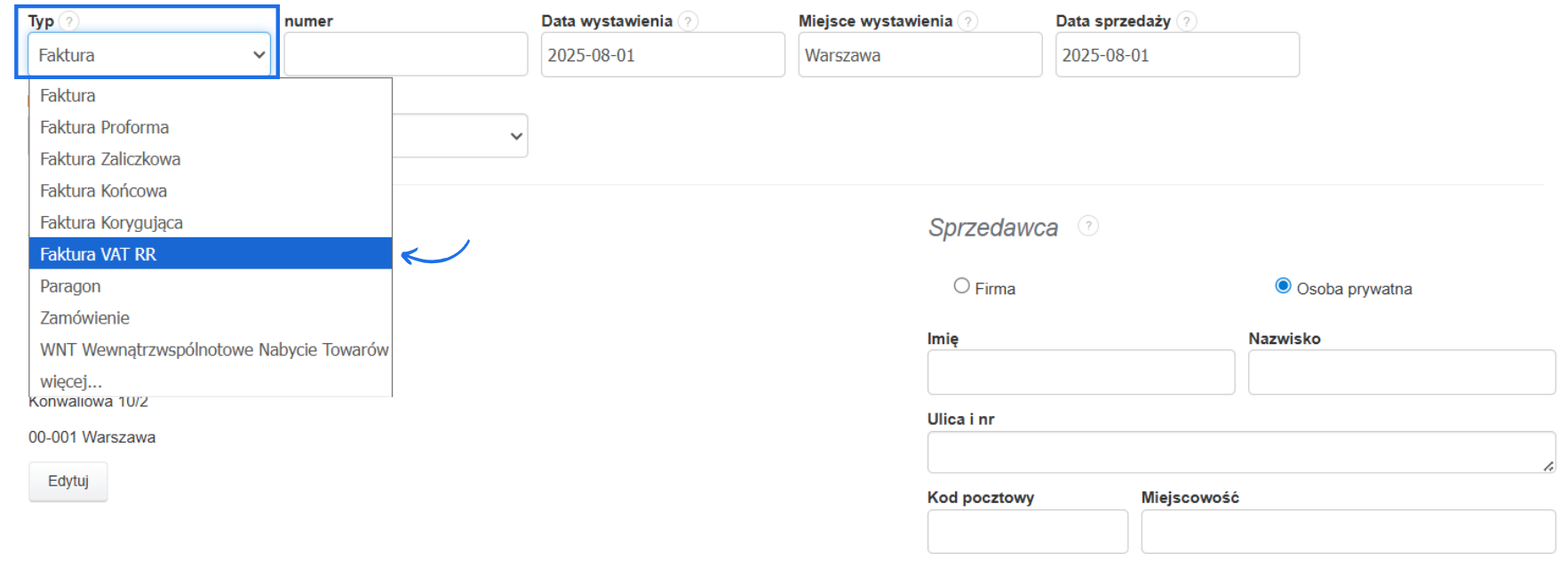Choose Faktura Korygująca option

point(211,223)
